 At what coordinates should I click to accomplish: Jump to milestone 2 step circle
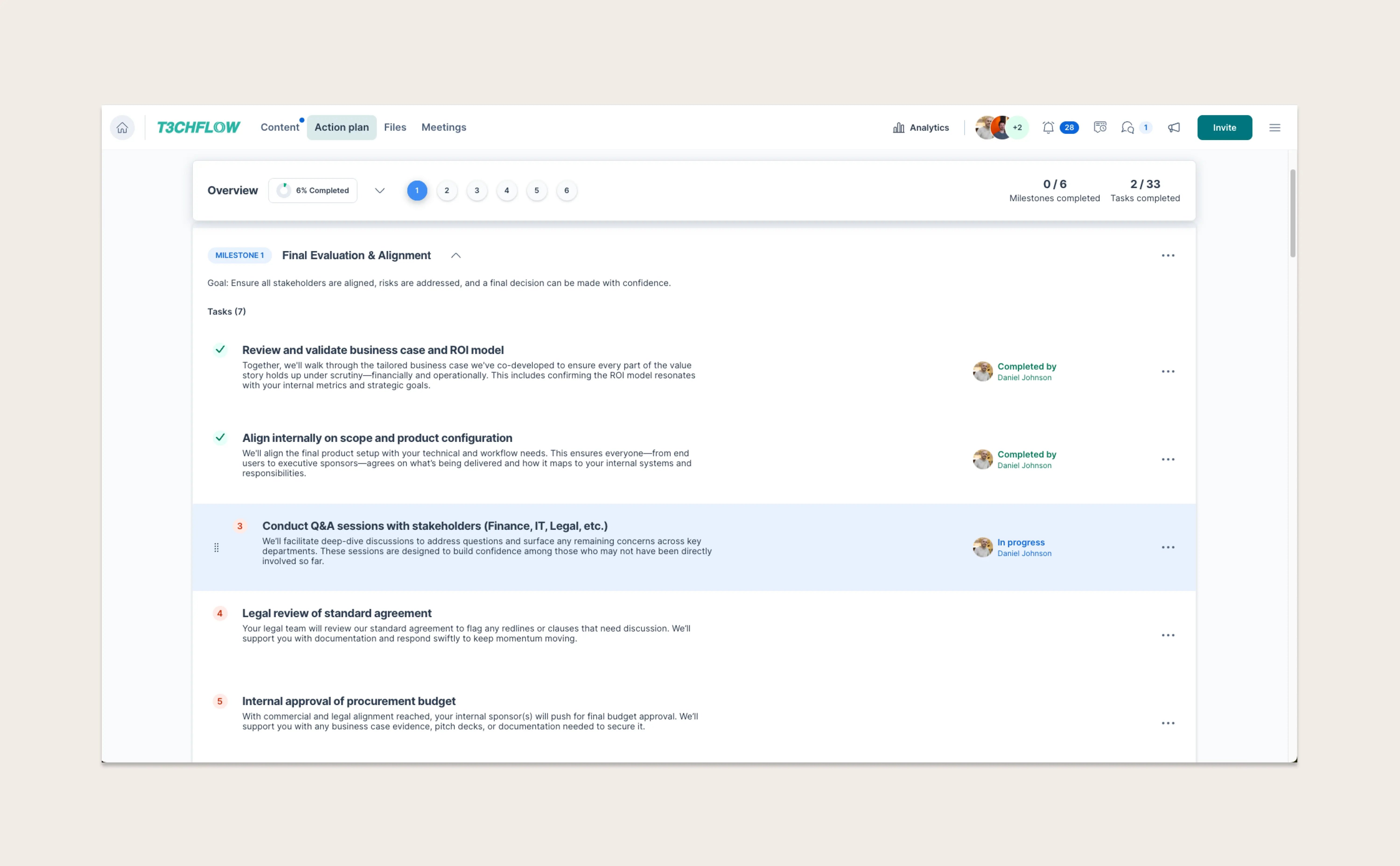point(447,191)
